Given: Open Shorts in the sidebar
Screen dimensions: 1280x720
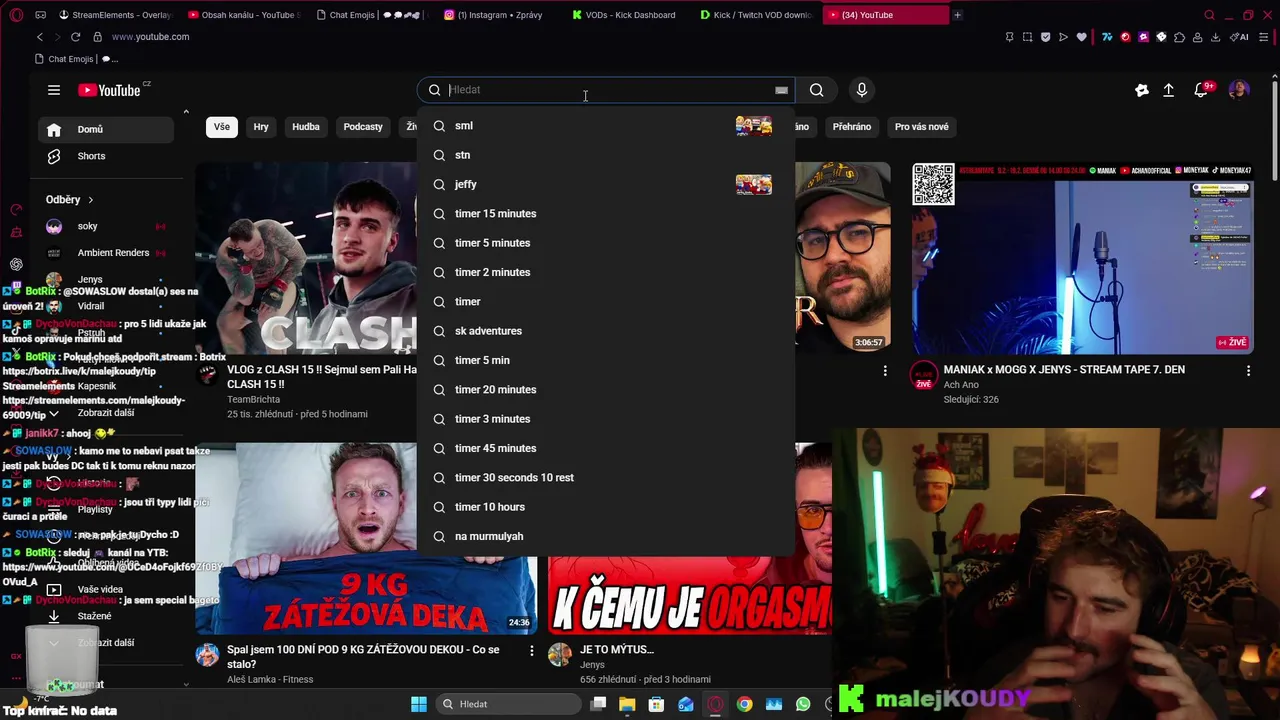Looking at the screenshot, I should [106, 156].
